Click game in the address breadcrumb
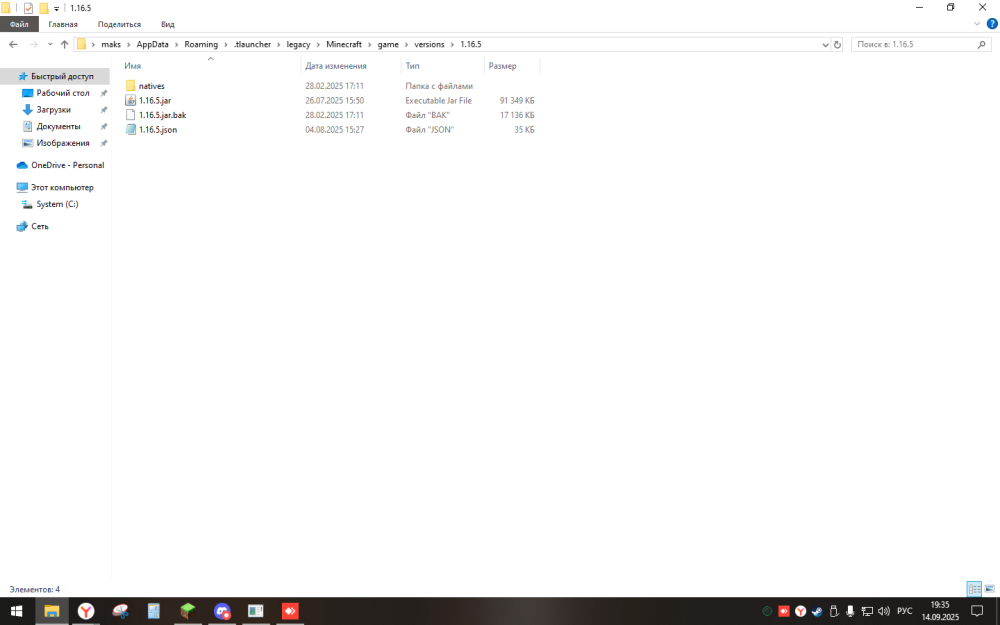The image size is (1000, 625). 388,45
